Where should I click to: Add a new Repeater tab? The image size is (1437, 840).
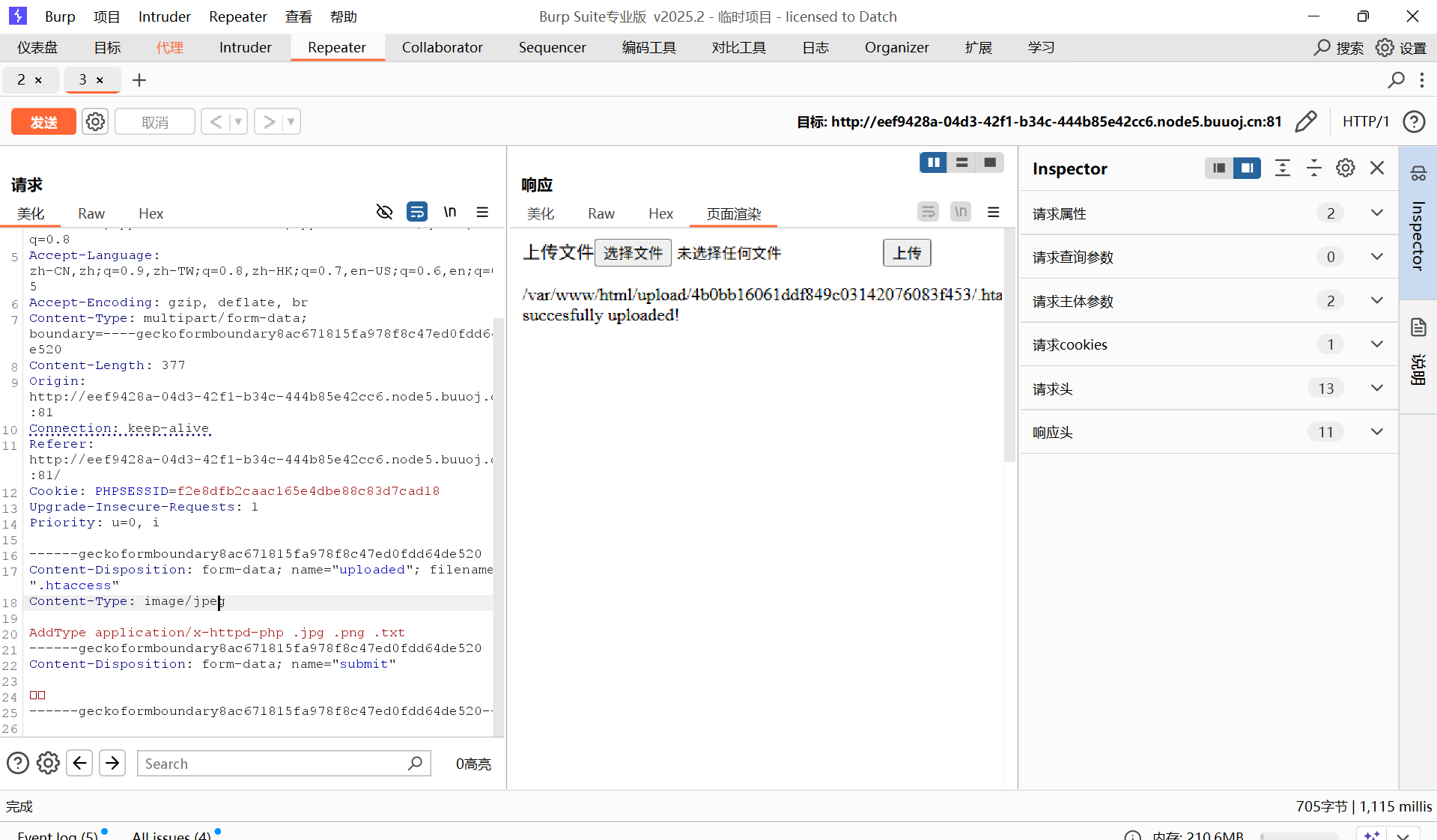click(139, 80)
